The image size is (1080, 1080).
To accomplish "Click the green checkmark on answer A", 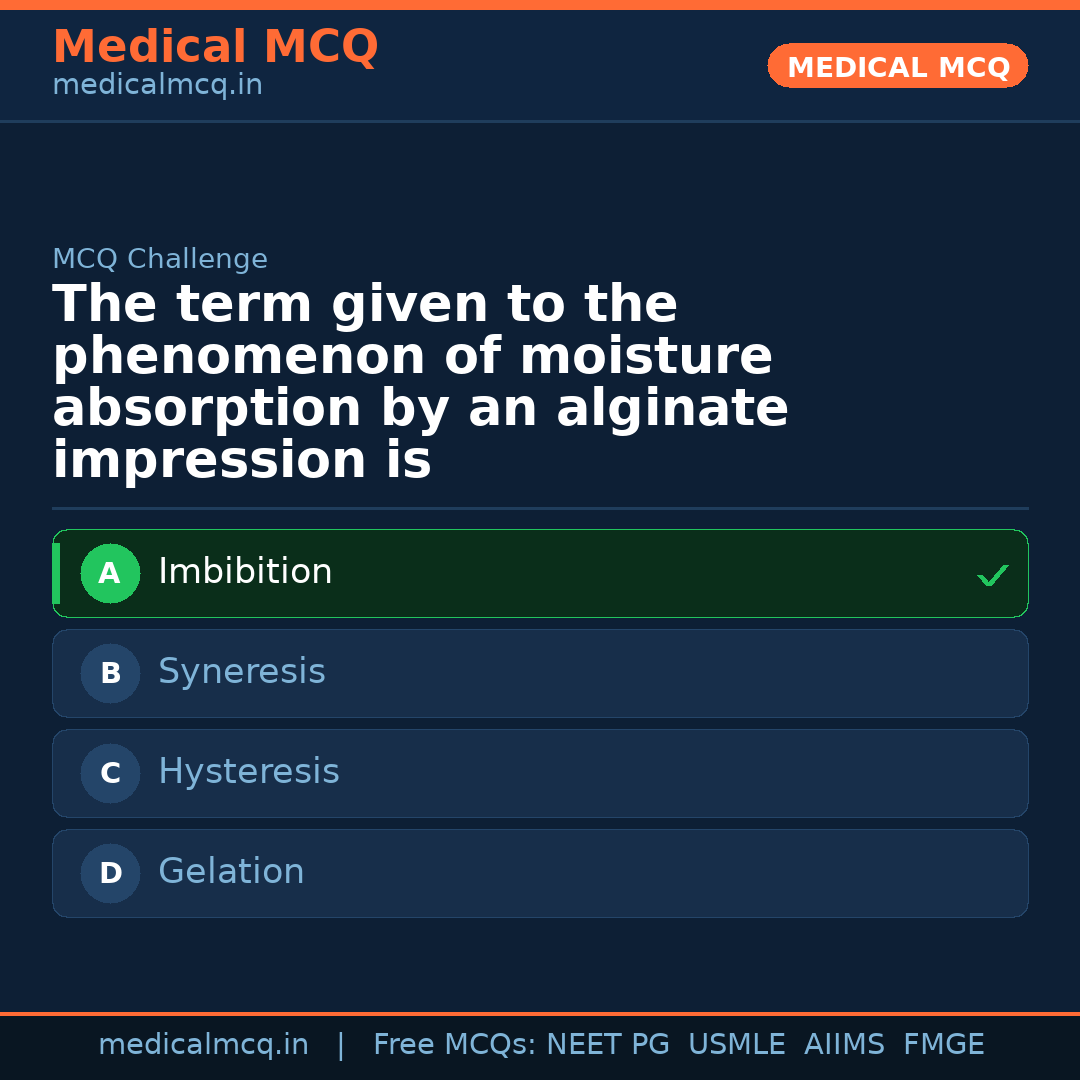I will [992, 575].
